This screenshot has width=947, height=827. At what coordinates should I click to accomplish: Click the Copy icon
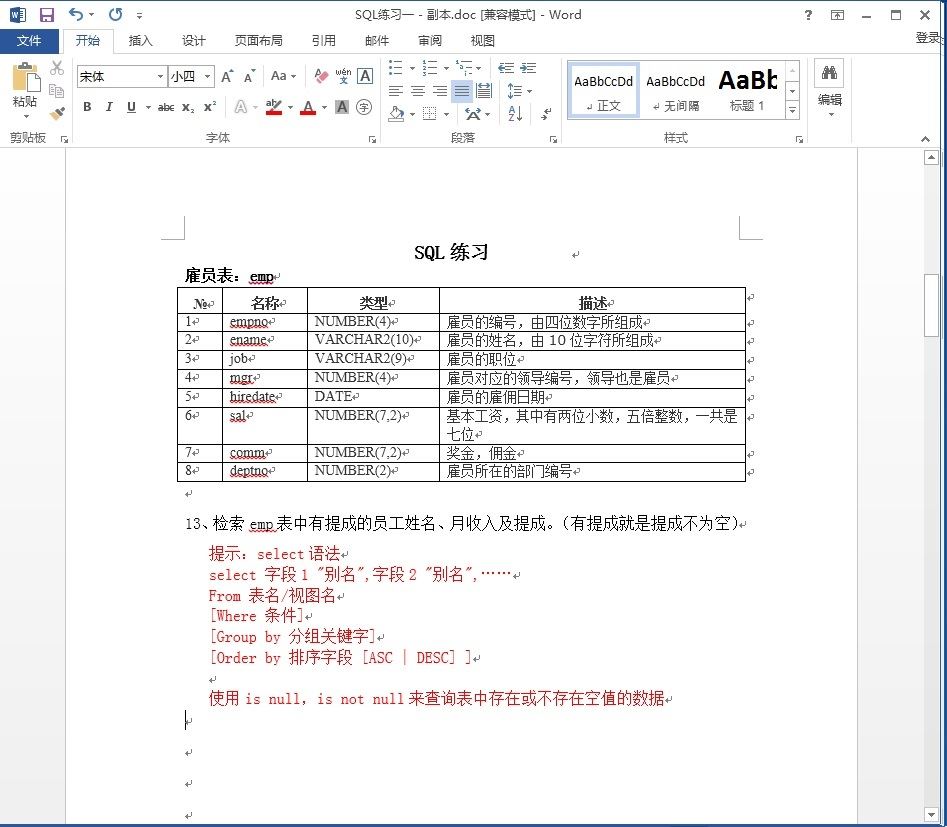(57, 91)
